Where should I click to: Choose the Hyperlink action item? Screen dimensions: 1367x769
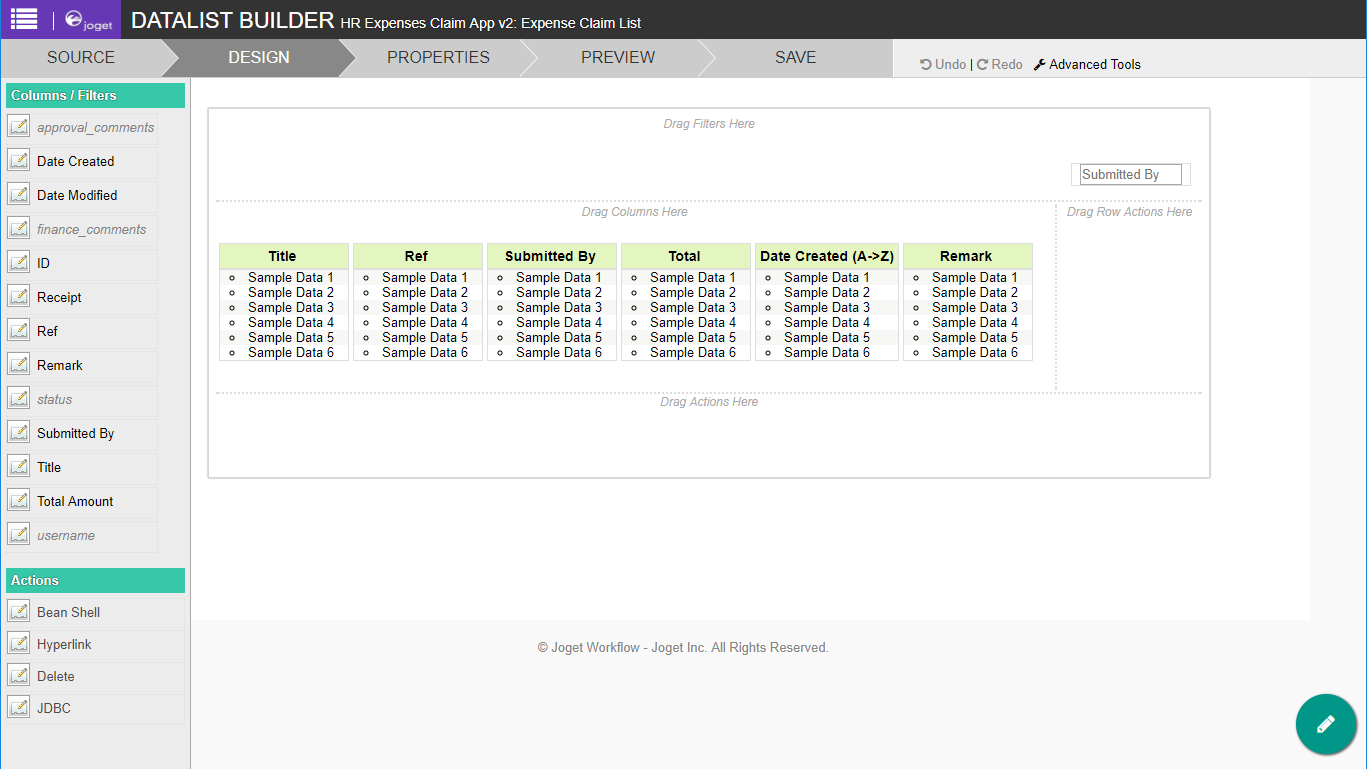point(64,644)
